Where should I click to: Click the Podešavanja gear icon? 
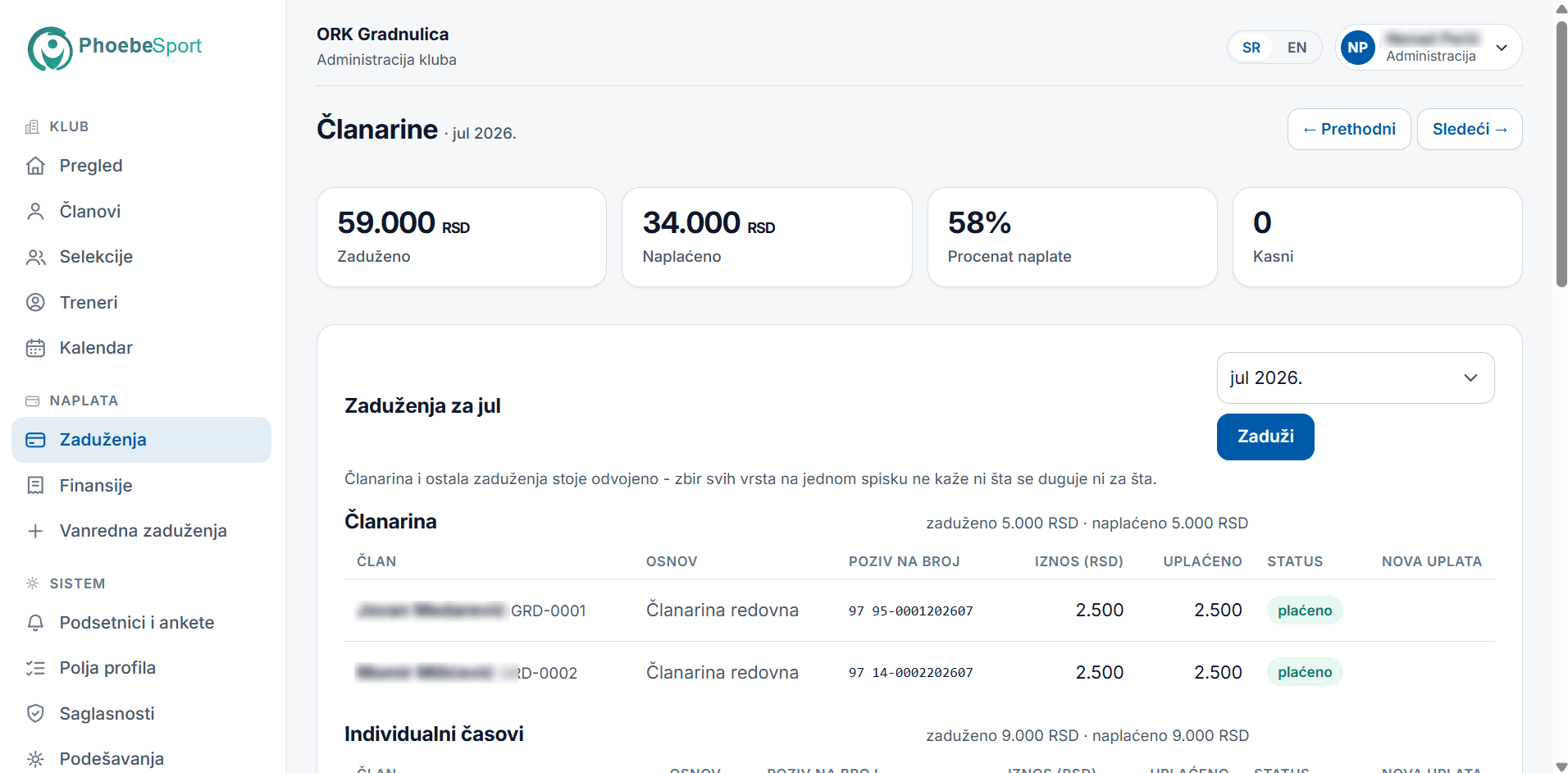pos(35,759)
